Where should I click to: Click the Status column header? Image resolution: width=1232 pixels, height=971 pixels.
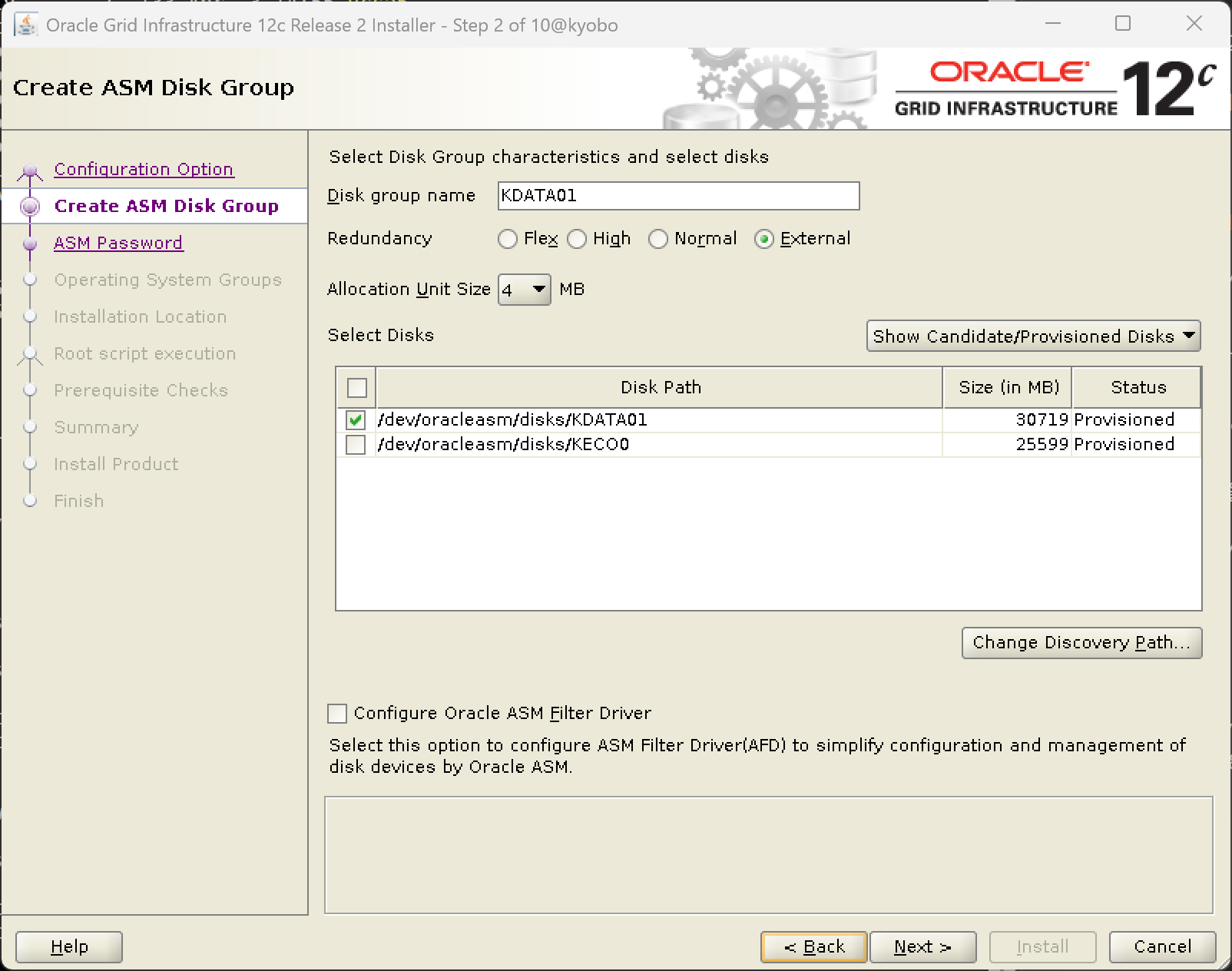pos(1137,387)
